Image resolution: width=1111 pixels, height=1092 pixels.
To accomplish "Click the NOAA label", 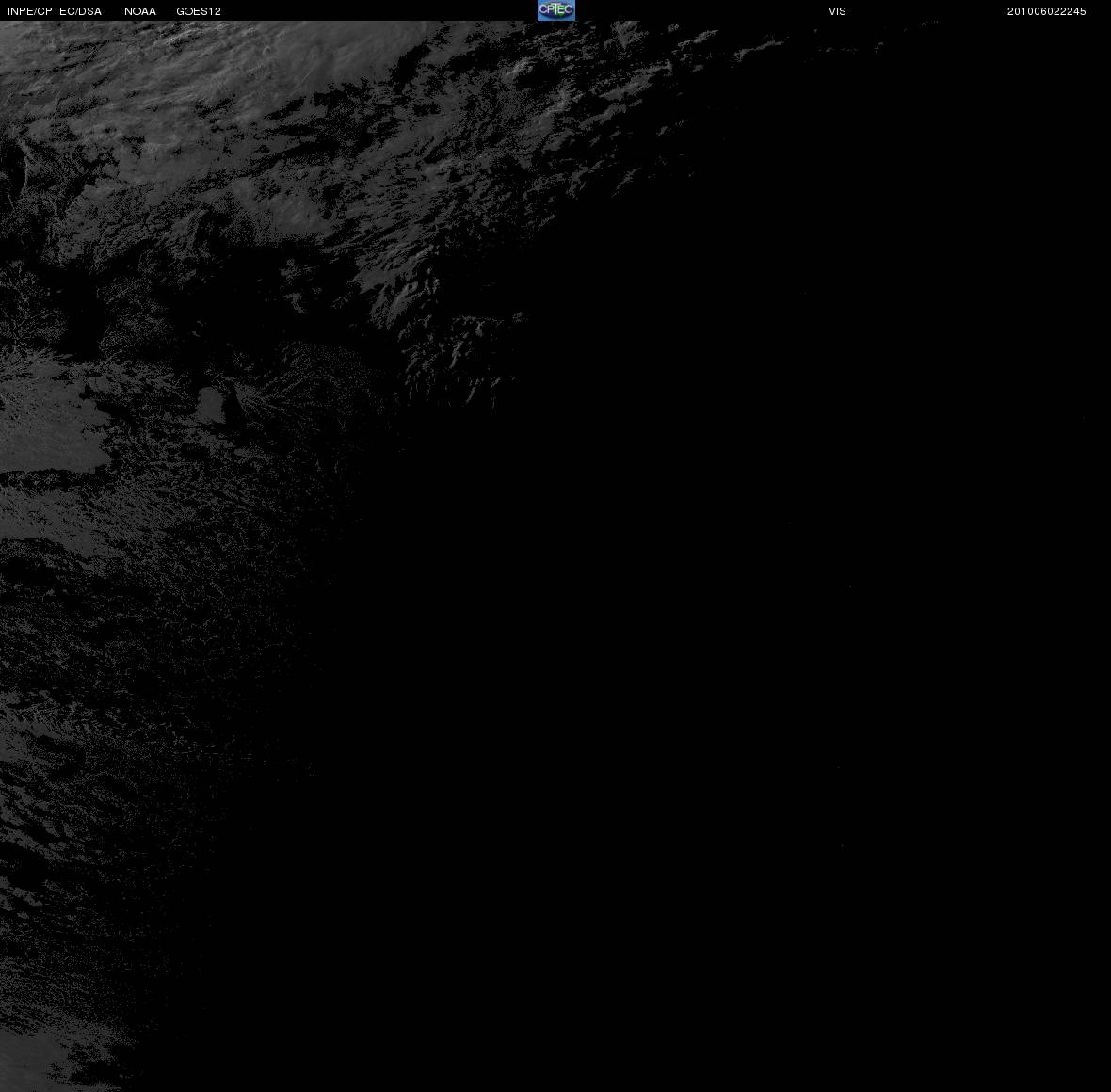I will tap(139, 11).
